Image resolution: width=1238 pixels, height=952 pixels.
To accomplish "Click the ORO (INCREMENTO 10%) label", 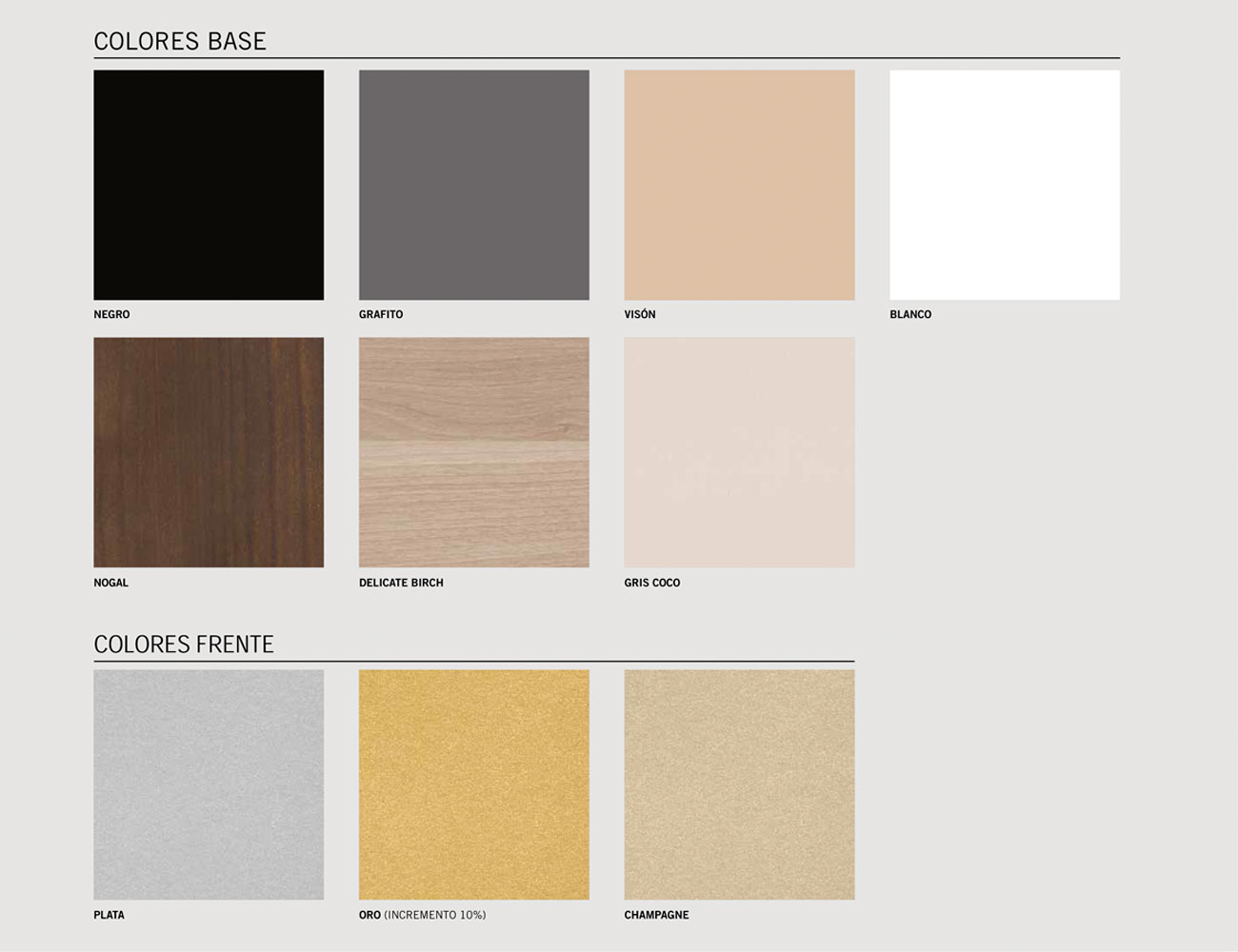I will point(422,915).
